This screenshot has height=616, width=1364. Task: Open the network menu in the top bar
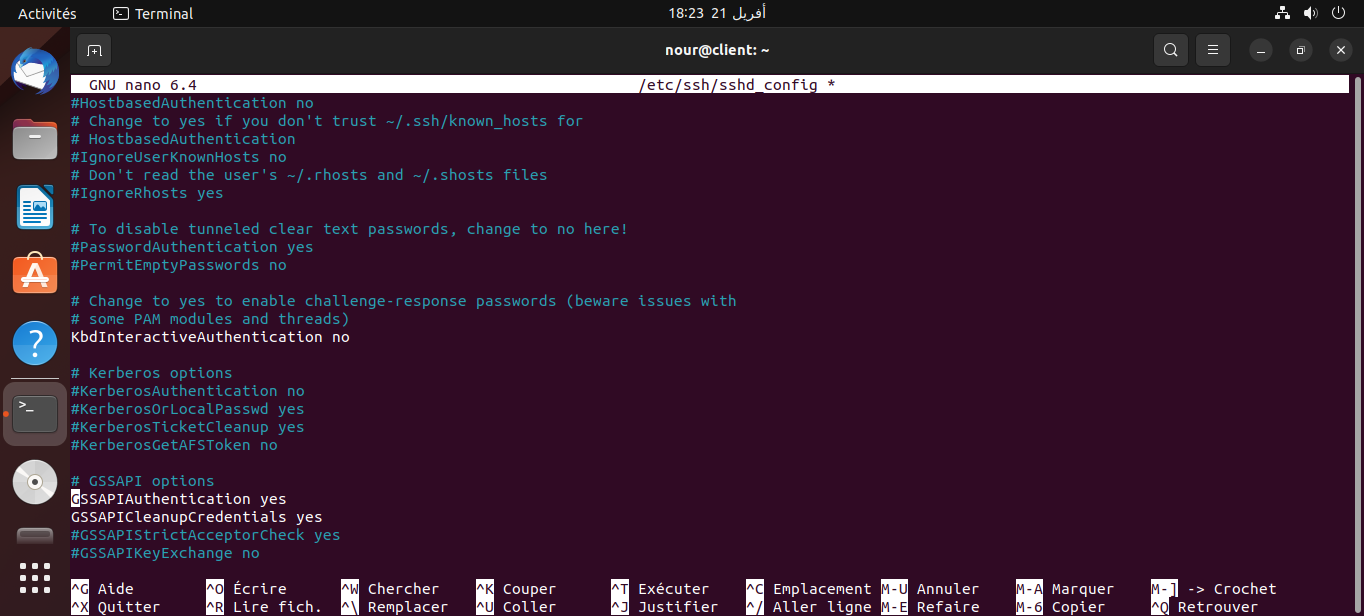(x=1281, y=13)
